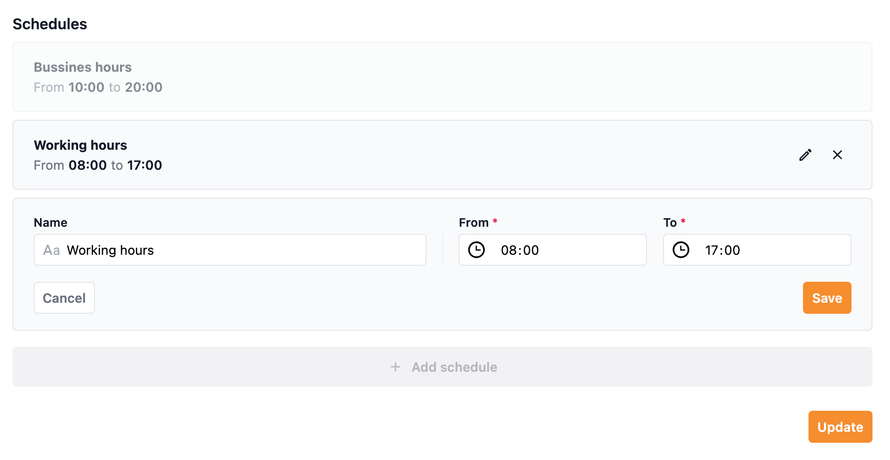Click the required From label
Image resolution: width=890 pixels, height=460 pixels.
(474, 222)
